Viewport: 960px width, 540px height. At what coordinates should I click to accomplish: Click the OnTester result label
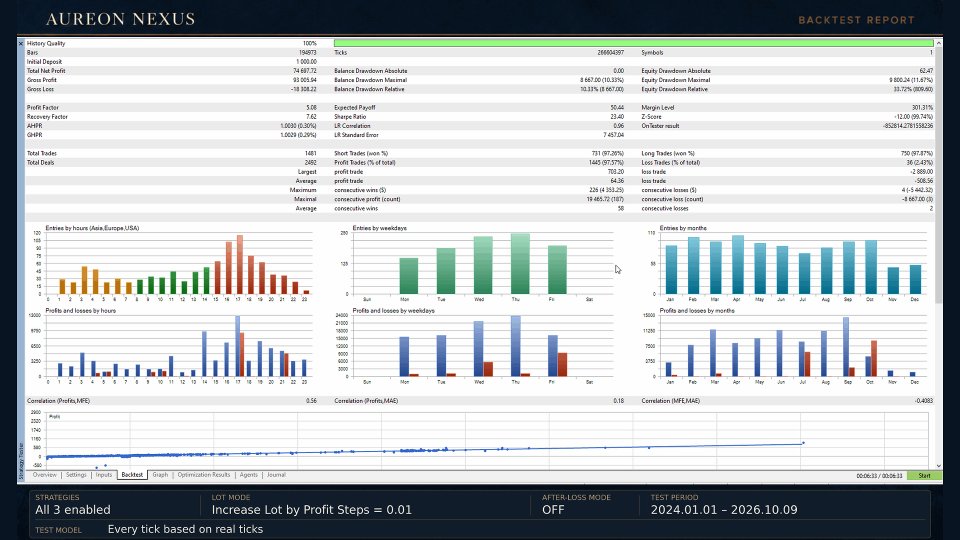tap(660, 126)
